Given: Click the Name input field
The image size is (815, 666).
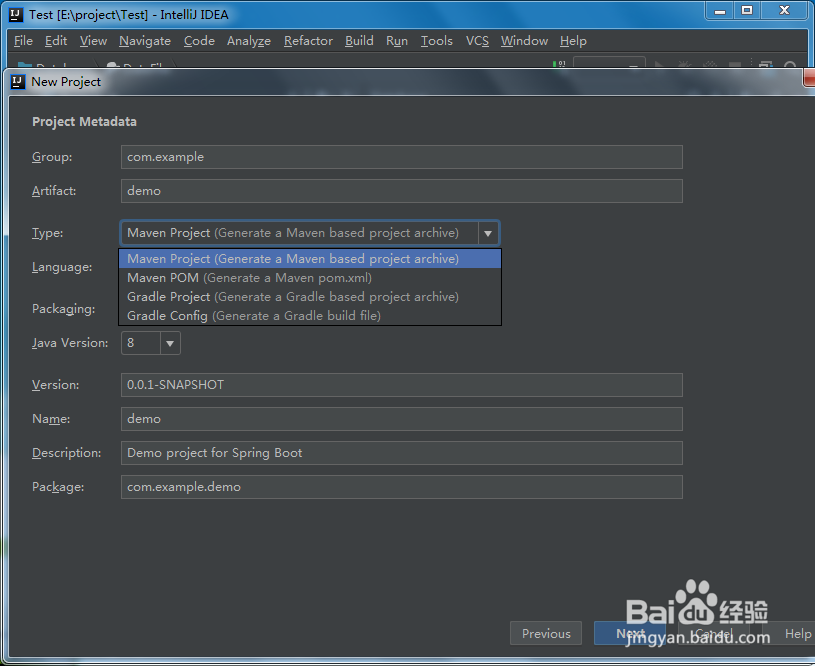Looking at the screenshot, I should click(402, 419).
